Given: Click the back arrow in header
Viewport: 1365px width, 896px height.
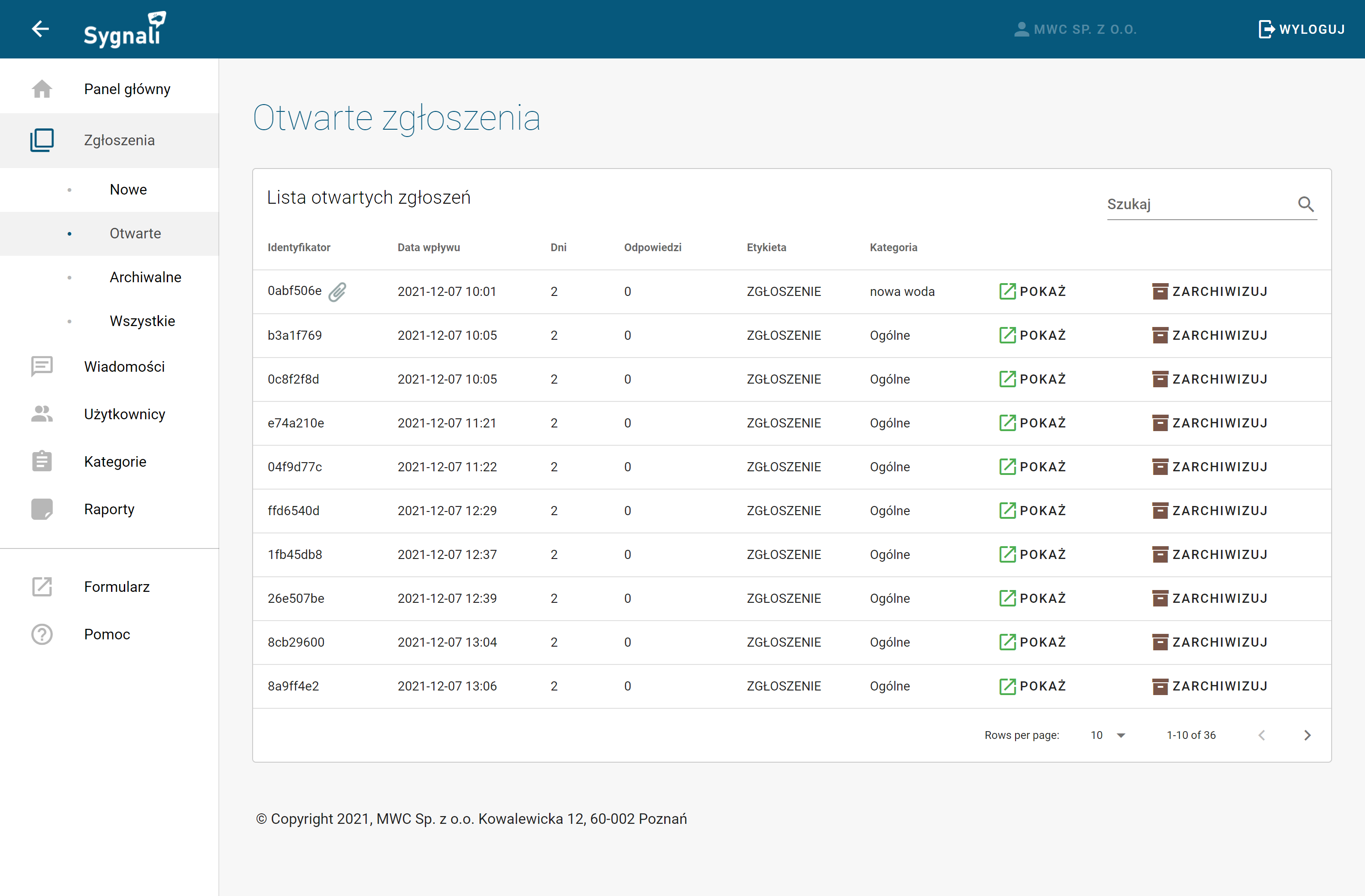Looking at the screenshot, I should pos(40,29).
